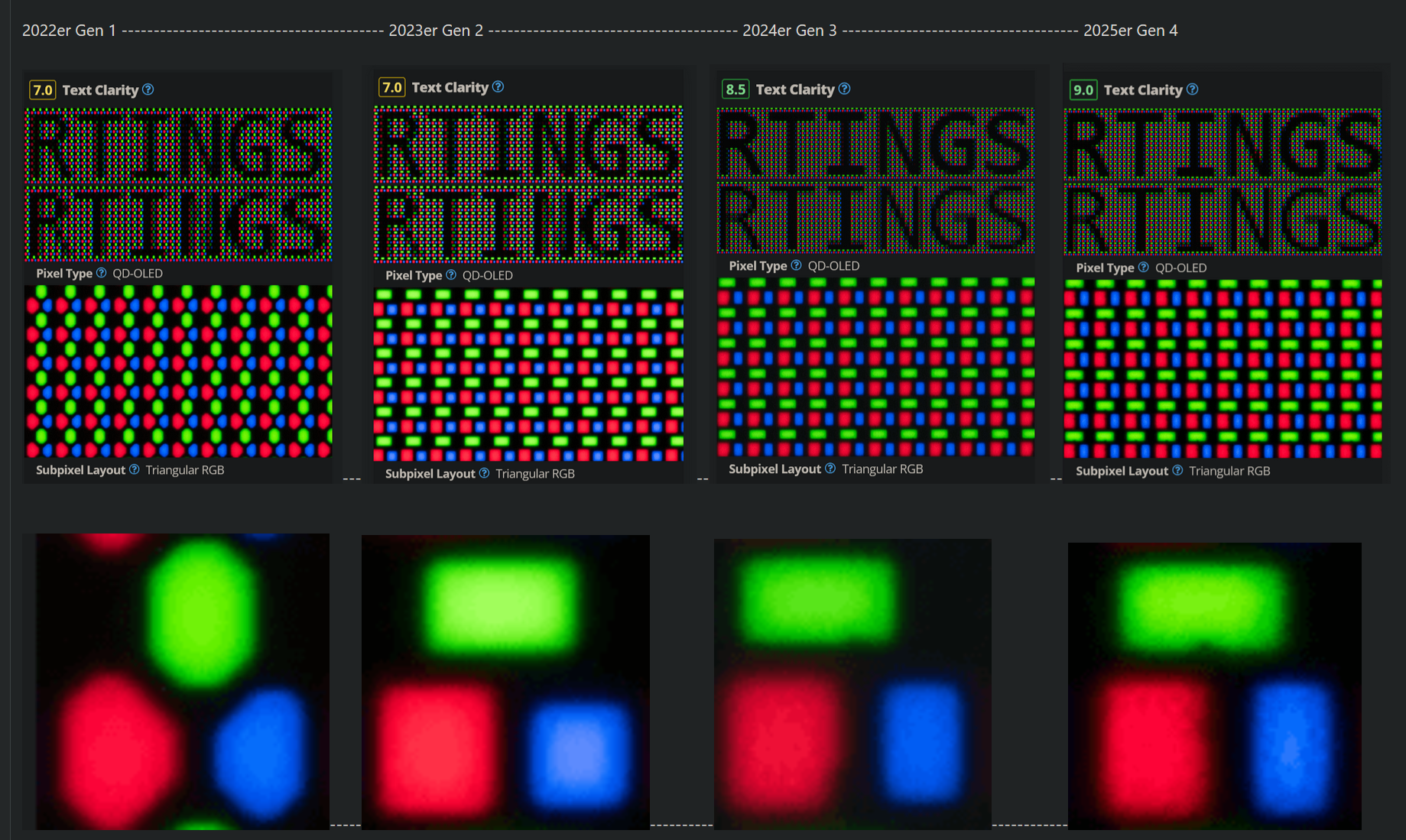1406x840 pixels.
Task: Select the Gen 4 Text Clarity label
Action: coord(1143,90)
